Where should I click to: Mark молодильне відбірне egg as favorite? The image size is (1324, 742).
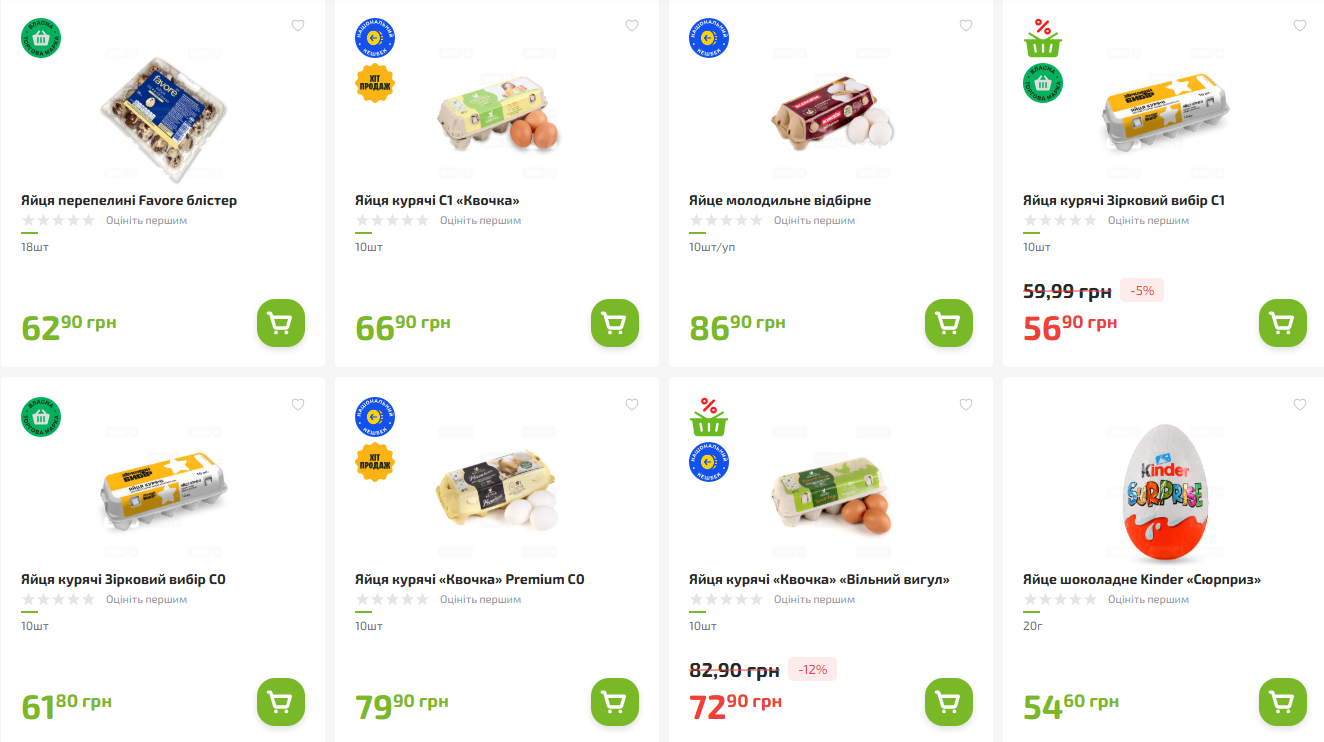(x=965, y=25)
